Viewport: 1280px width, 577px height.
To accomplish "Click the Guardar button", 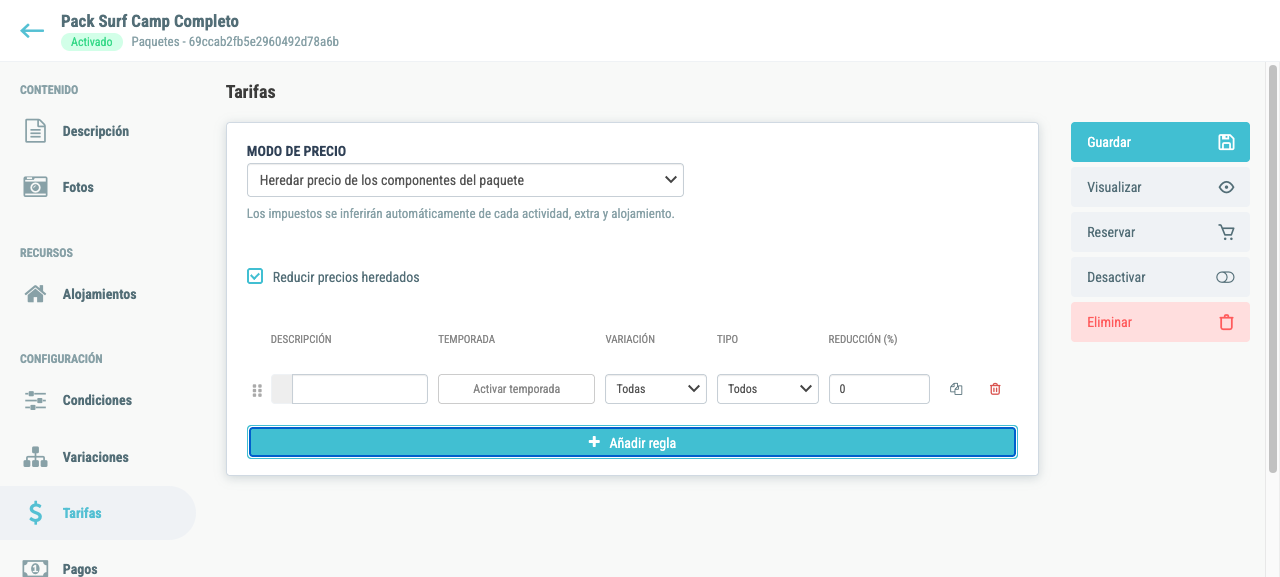I will pyautogui.click(x=1160, y=142).
